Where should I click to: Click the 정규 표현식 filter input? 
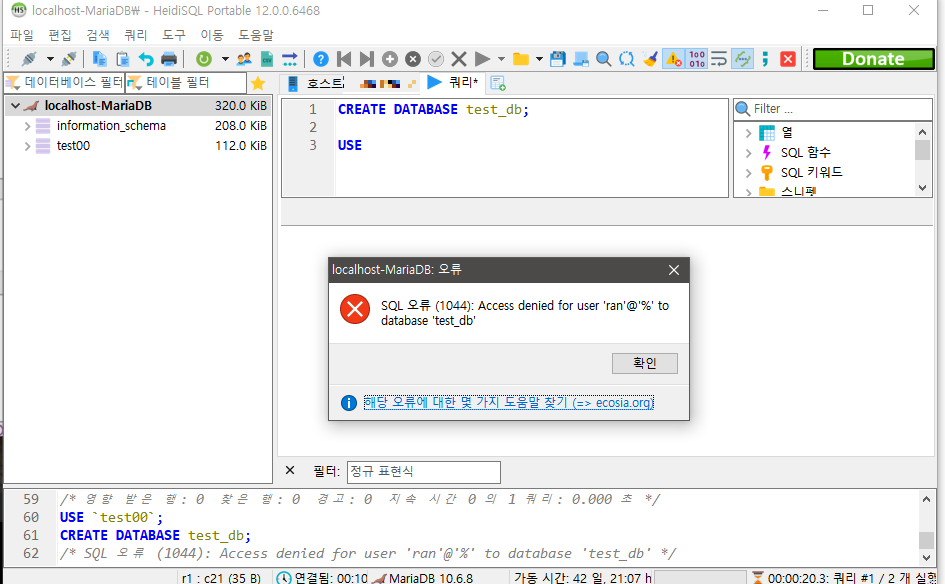(424, 472)
